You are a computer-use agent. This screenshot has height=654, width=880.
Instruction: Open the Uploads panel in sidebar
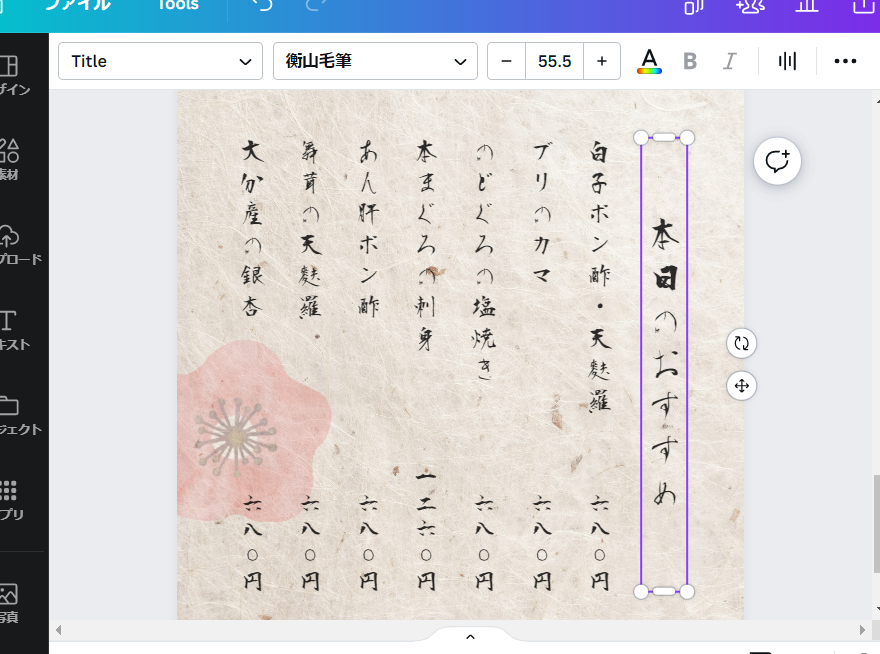click(x=20, y=245)
